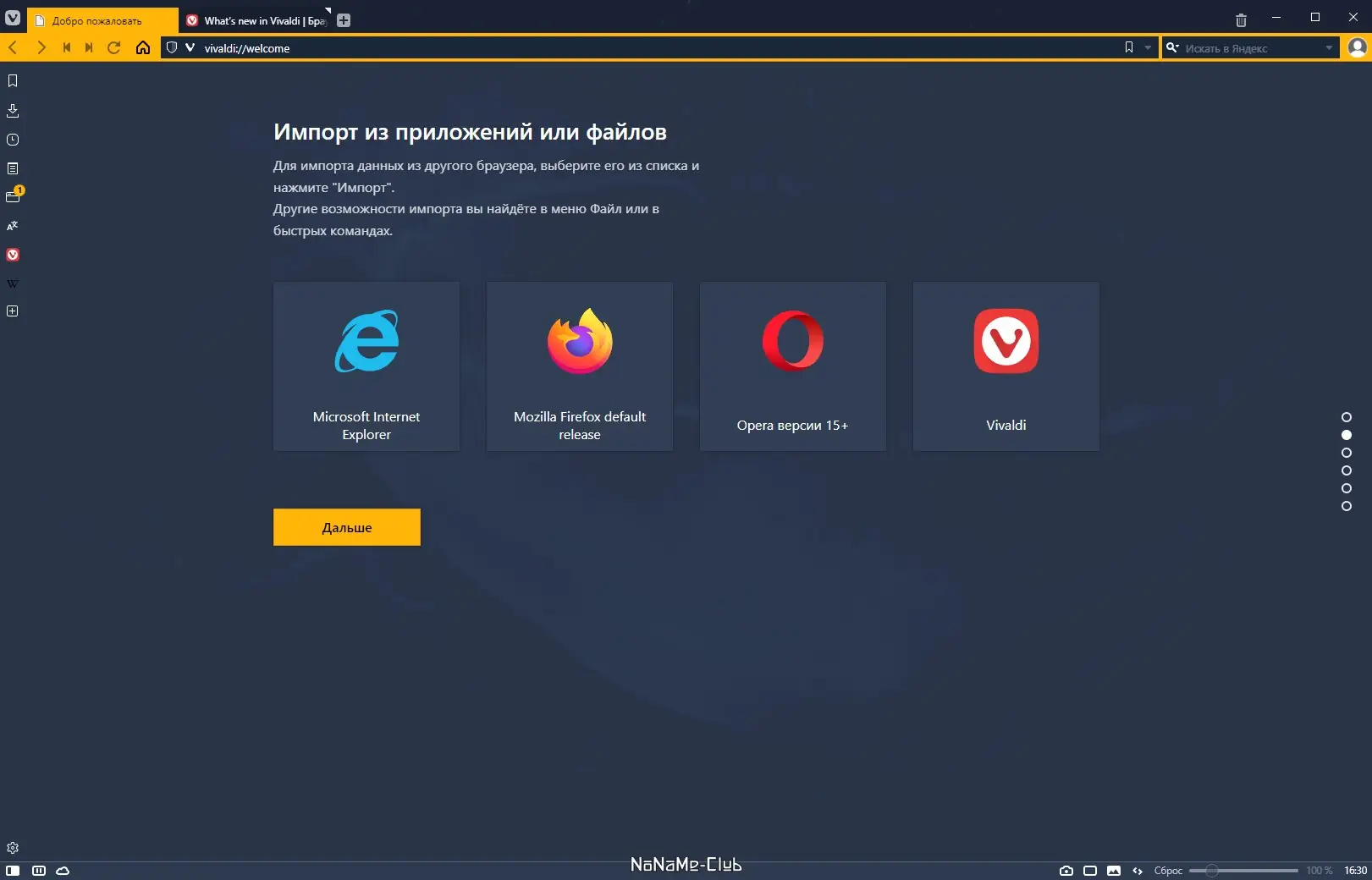Open the tab tiling icon in status bar
Viewport: 1372px width, 880px height.
pyautogui.click(x=39, y=871)
